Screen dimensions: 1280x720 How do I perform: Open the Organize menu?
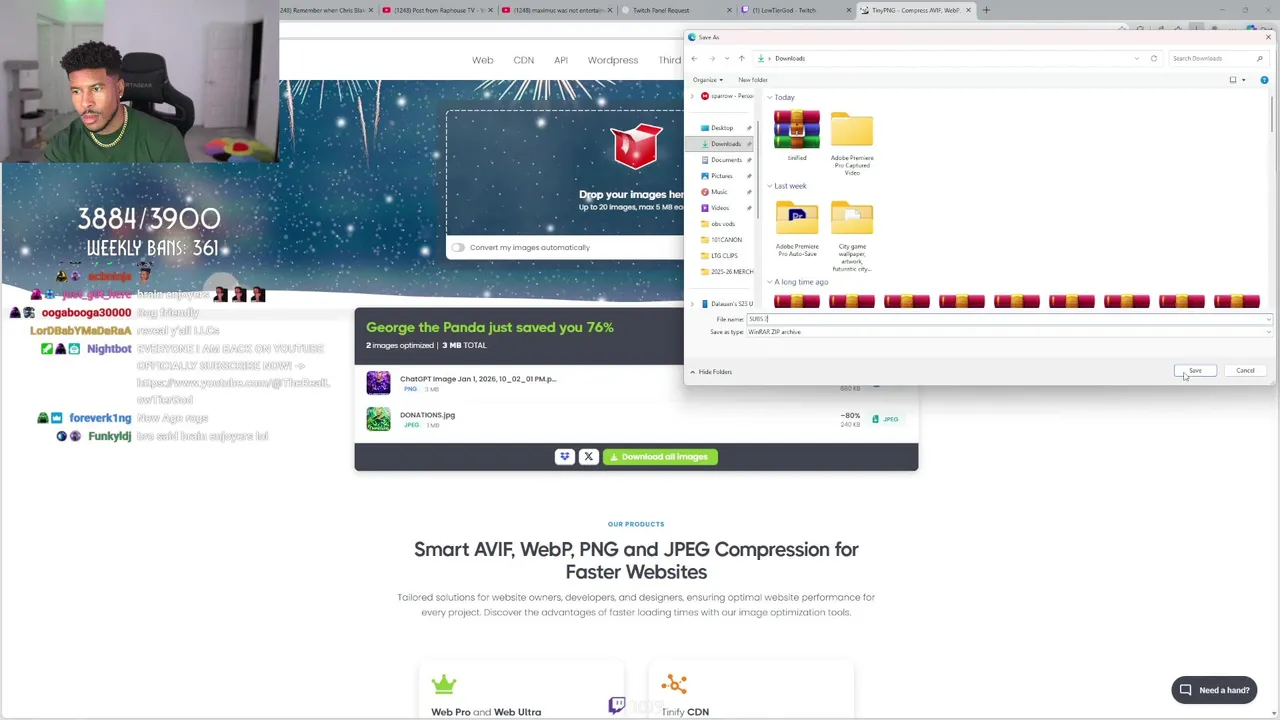(x=707, y=80)
